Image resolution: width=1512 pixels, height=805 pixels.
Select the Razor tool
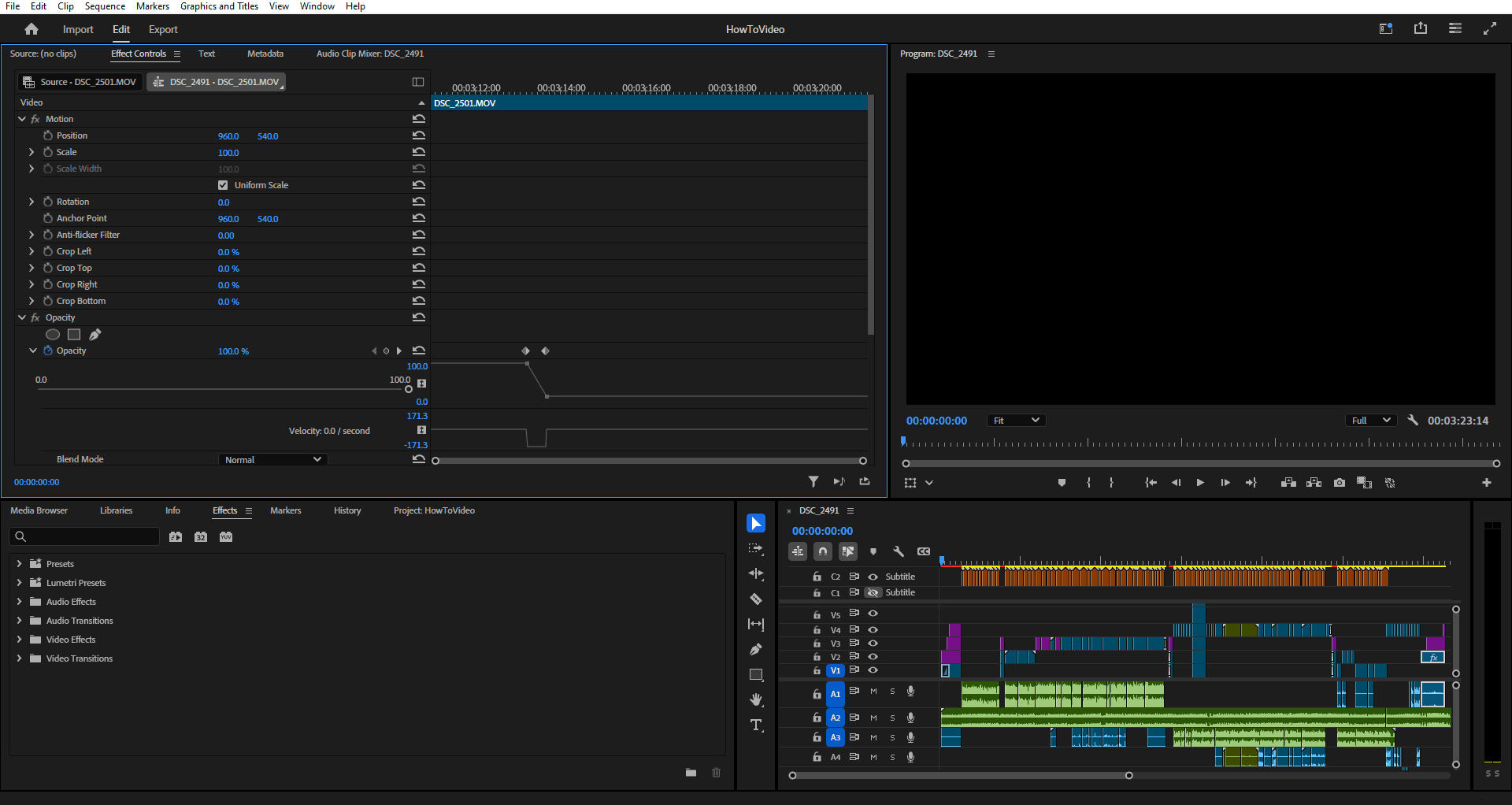(756, 599)
